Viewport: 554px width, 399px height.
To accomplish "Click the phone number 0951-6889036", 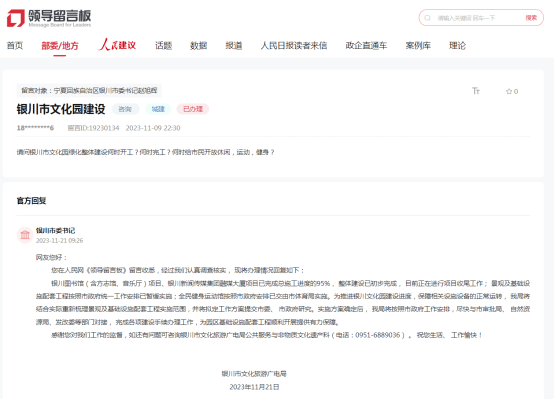I will 378,335.
